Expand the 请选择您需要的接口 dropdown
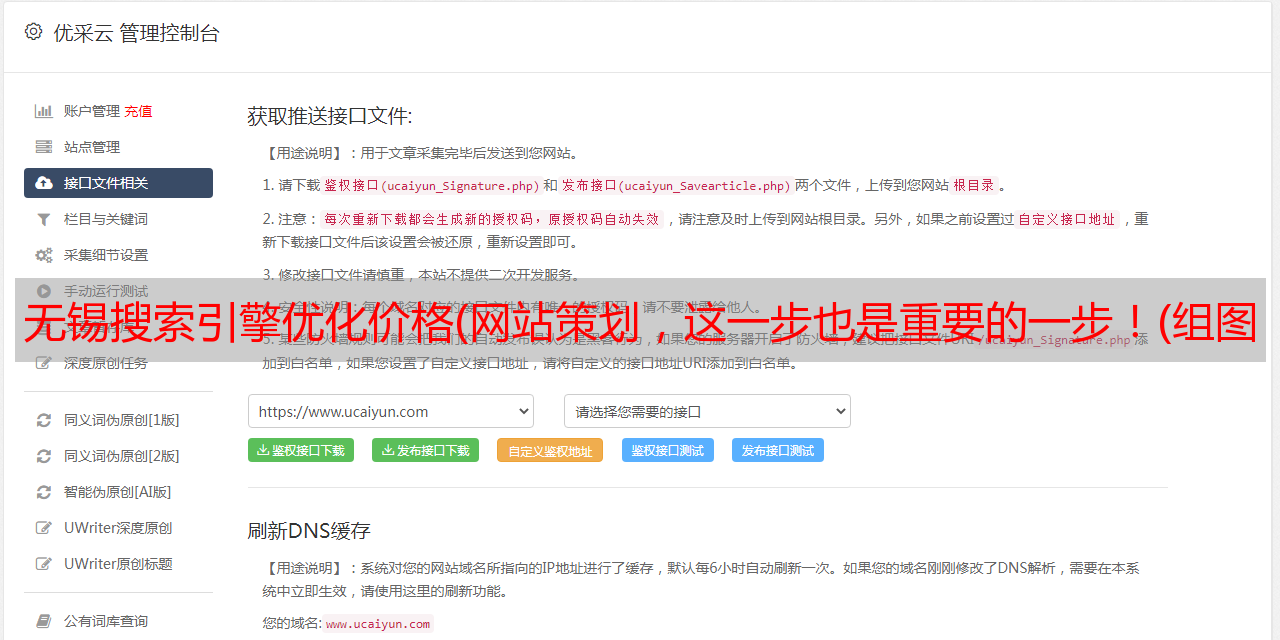This screenshot has height=640, width=1280. [707, 411]
